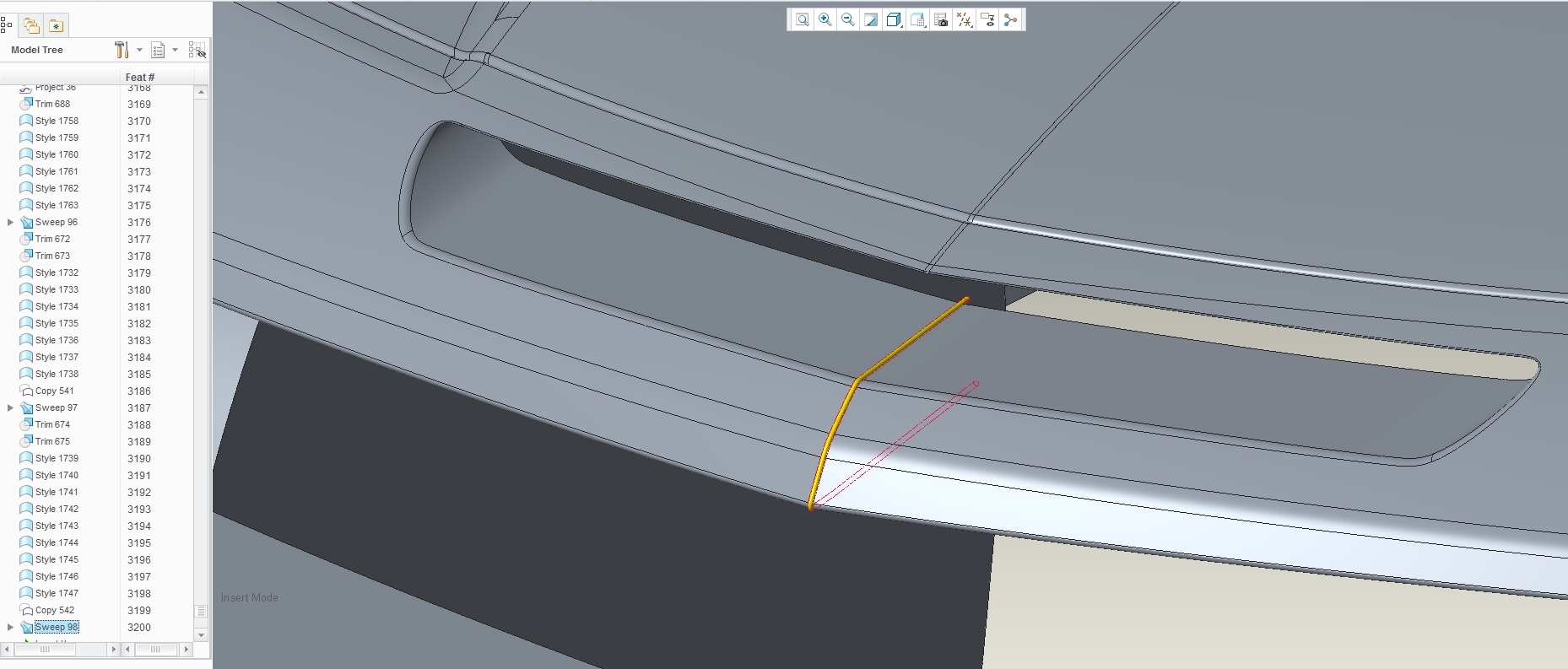This screenshot has width=1568, height=669.
Task: Expand the Sweep 96 feature node
Action: [10, 222]
